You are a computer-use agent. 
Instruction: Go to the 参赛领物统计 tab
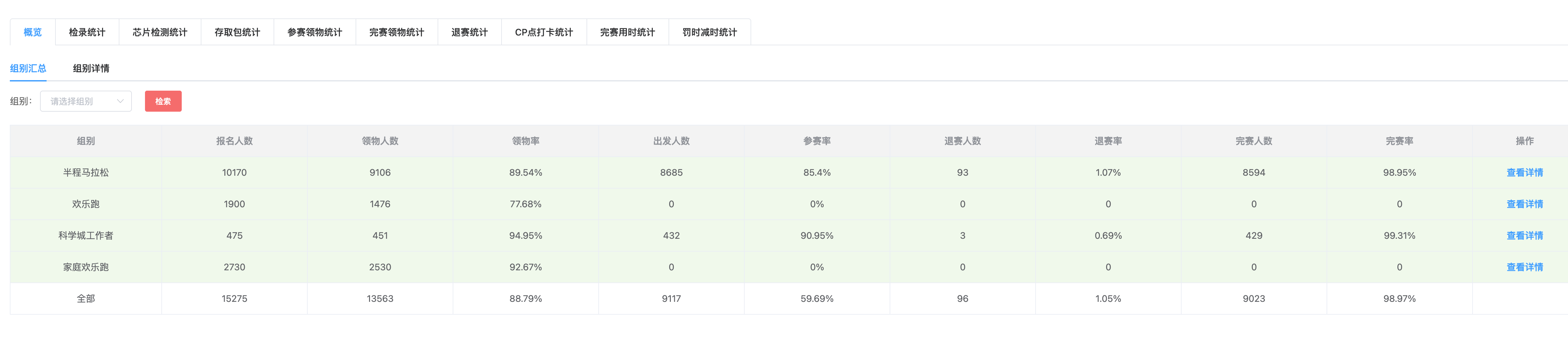coord(314,32)
